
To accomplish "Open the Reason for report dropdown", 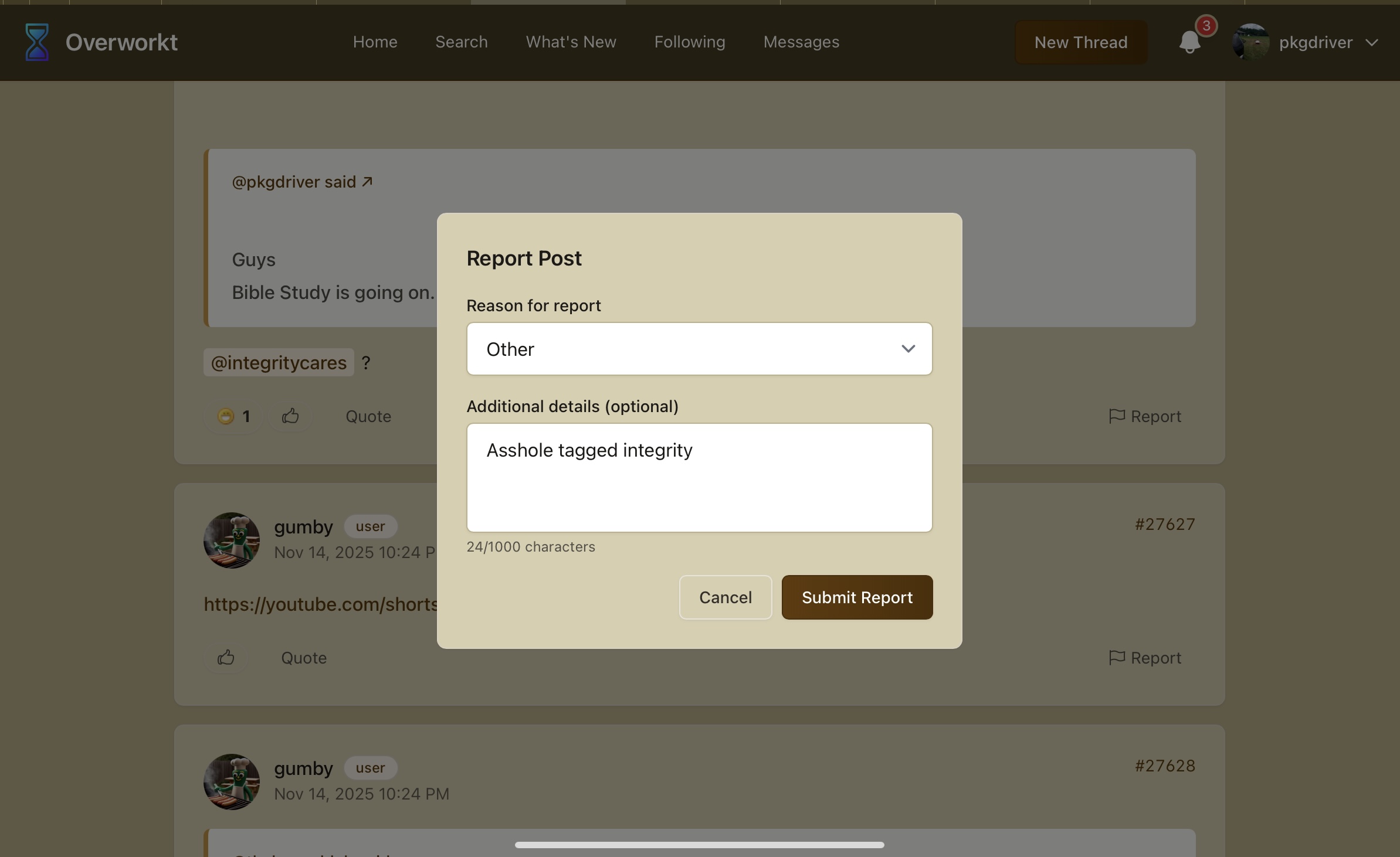I will click(x=699, y=349).
